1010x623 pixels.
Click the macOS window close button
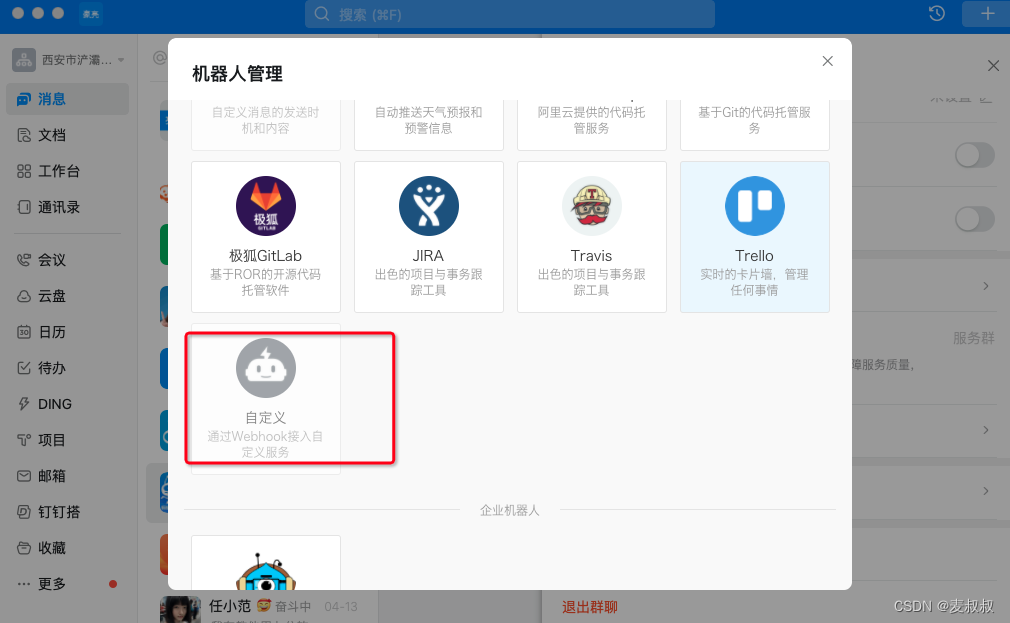[18, 13]
